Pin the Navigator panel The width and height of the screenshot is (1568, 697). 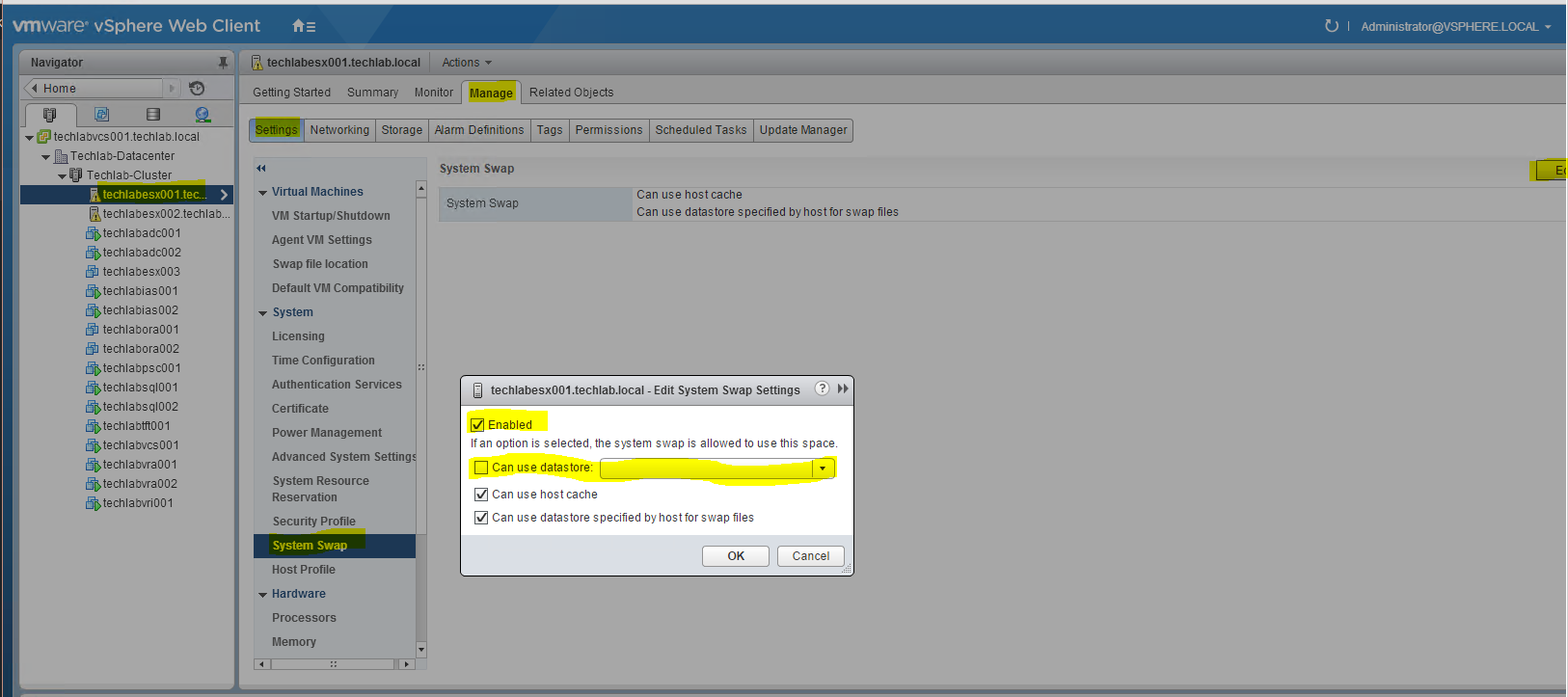(223, 63)
